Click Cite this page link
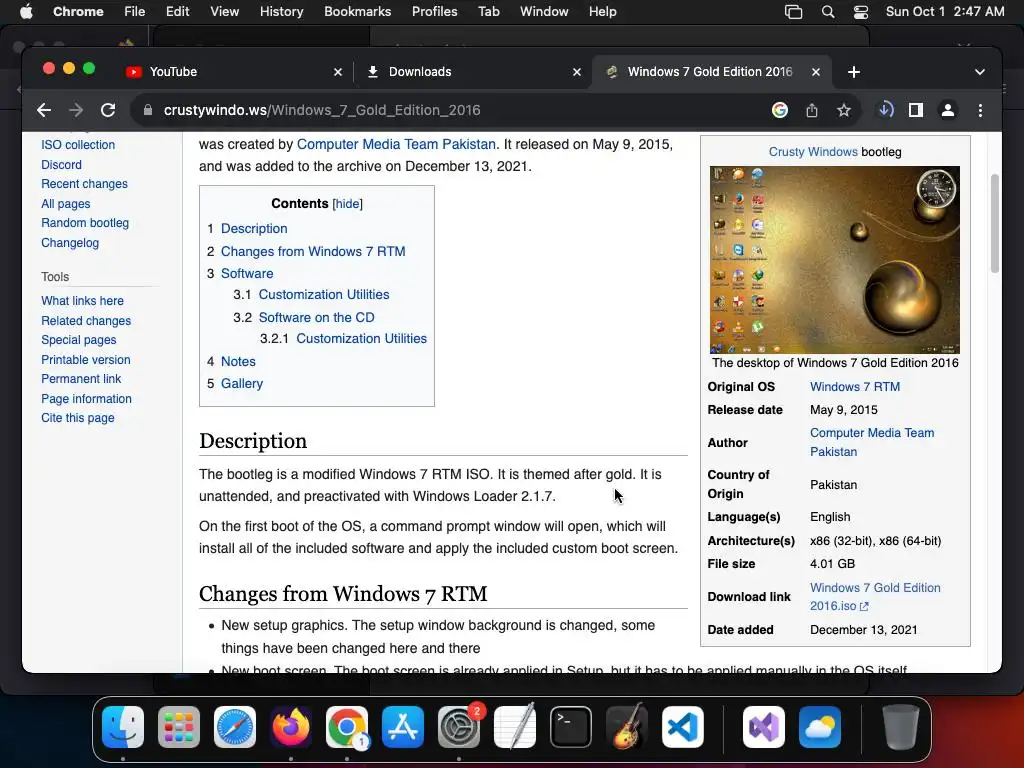Viewport: 1024px width, 768px height. 78,418
